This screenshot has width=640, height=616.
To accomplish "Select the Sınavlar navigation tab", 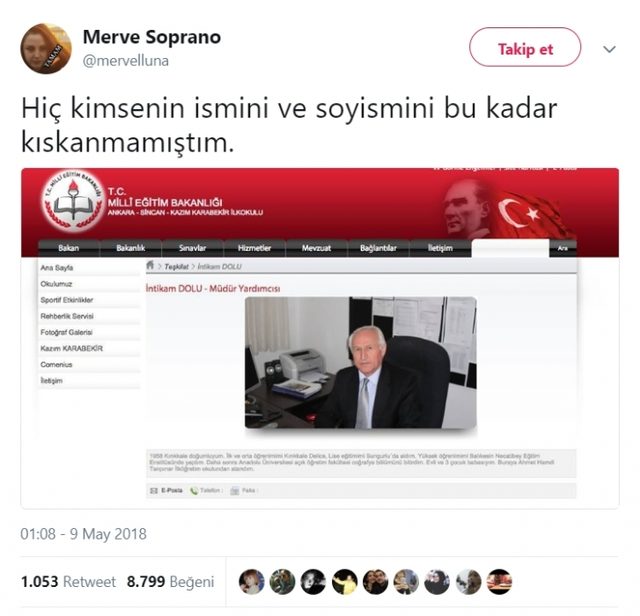I will pyautogui.click(x=192, y=248).
